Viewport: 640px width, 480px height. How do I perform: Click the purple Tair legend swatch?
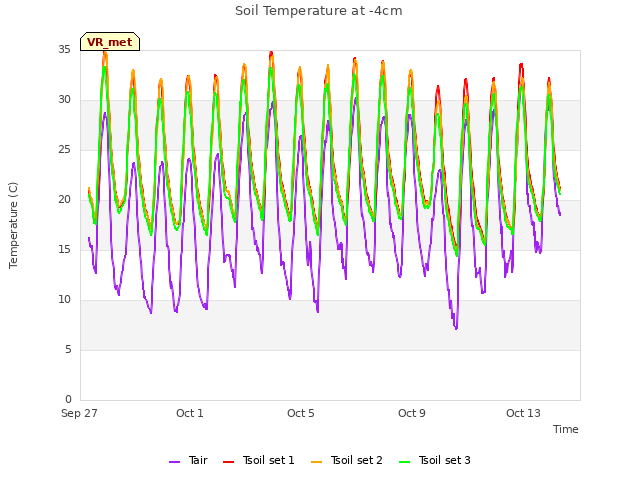point(175,461)
